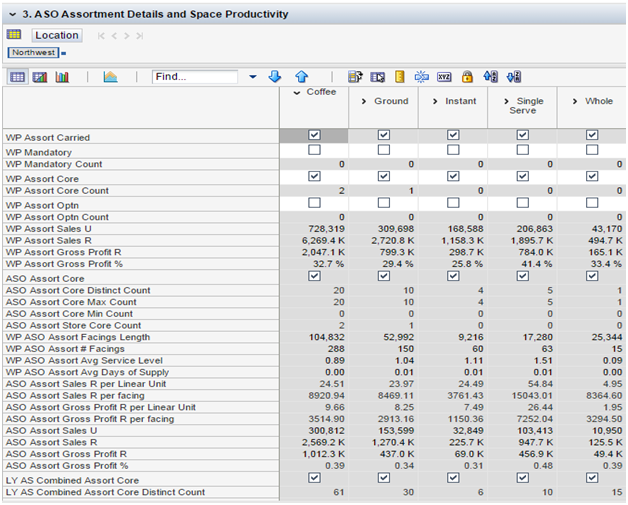Check WP Mandatory box under Instant

coord(452,150)
